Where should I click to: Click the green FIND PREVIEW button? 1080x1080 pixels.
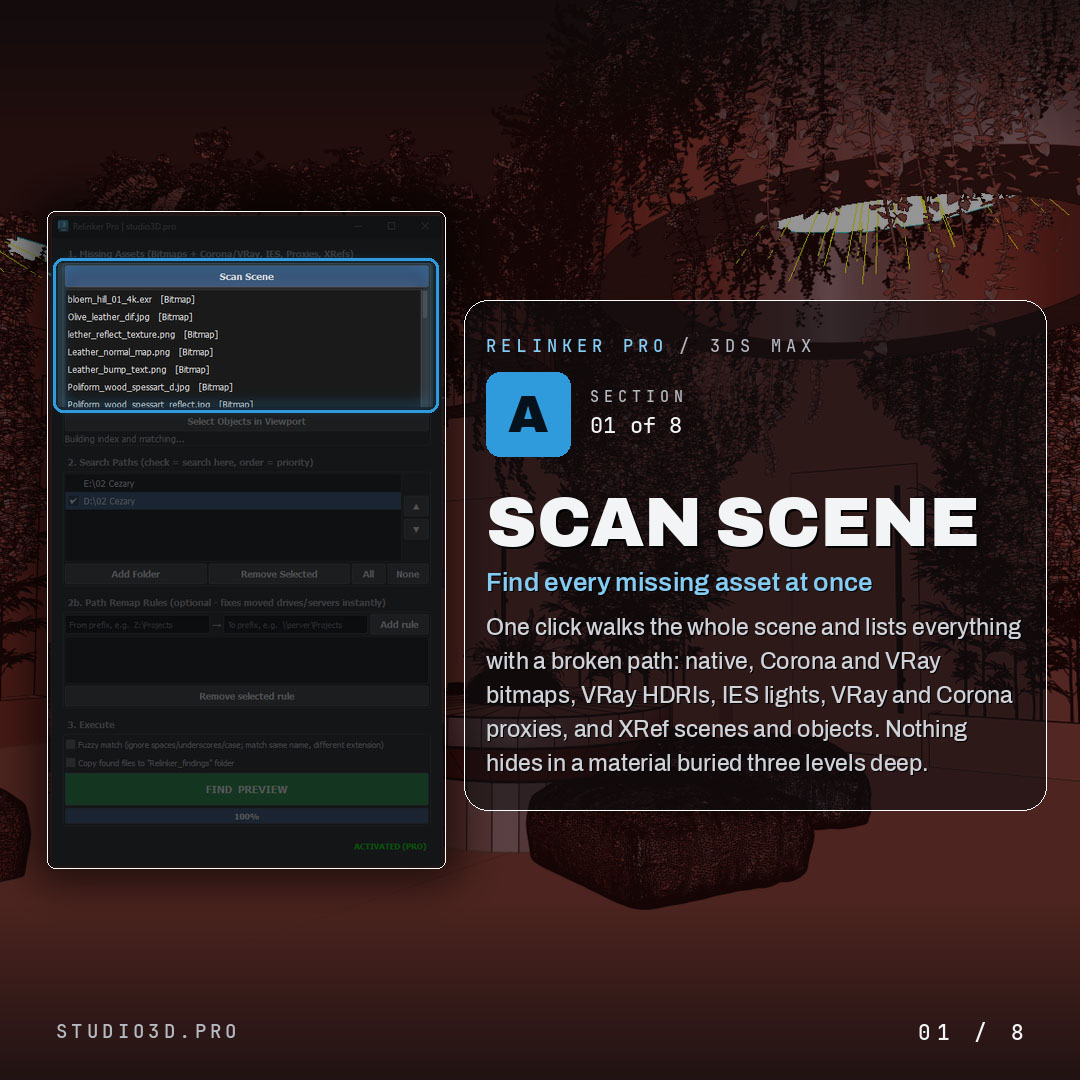[x=247, y=789]
